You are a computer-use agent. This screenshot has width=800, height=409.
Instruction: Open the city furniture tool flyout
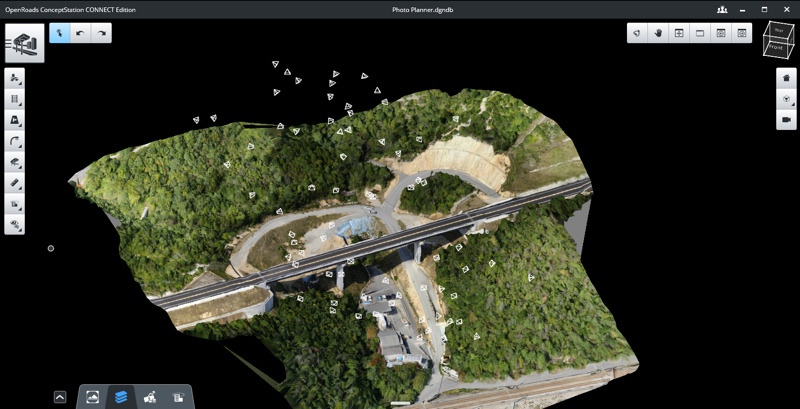(14, 204)
